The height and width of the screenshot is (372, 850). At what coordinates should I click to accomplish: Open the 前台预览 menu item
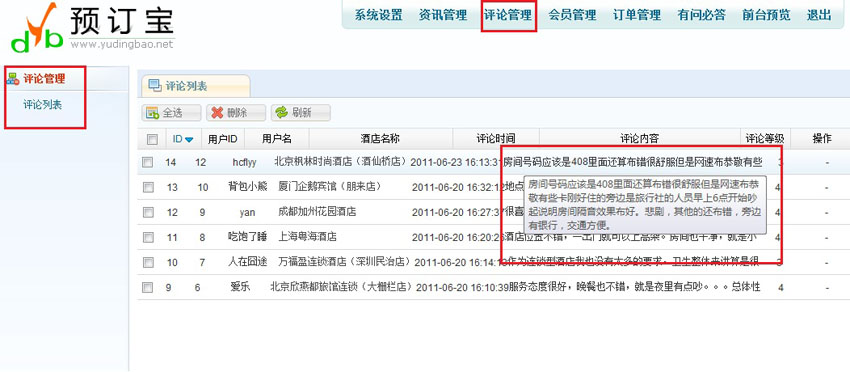(x=767, y=15)
